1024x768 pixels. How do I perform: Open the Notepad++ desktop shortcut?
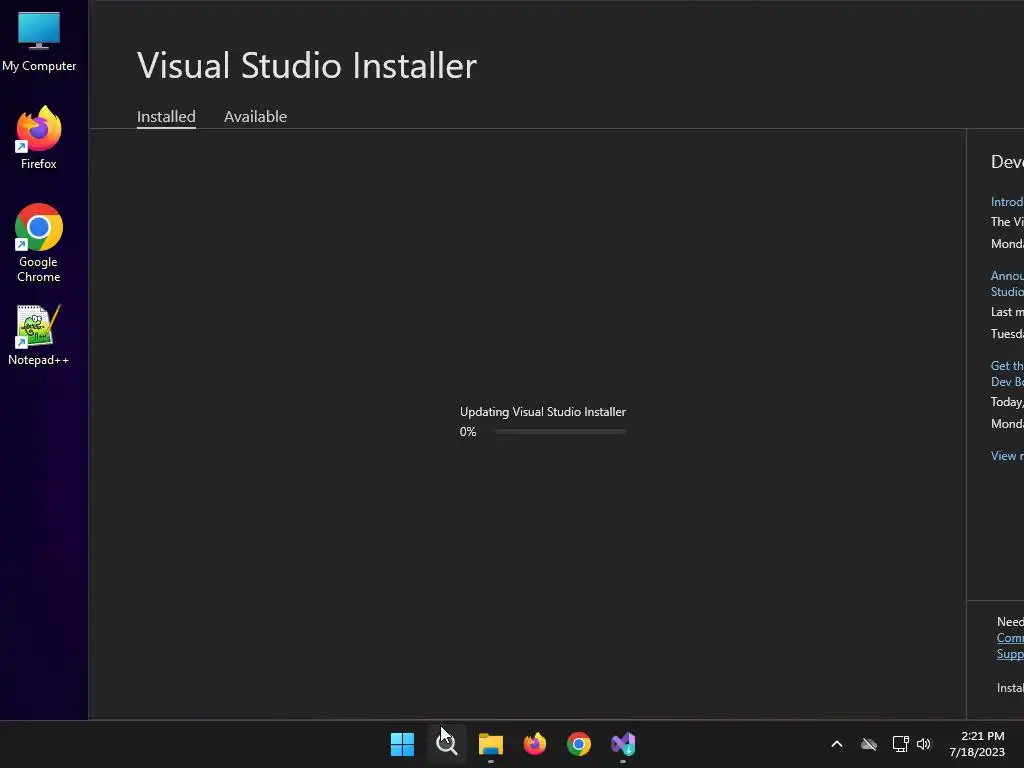click(x=39, y=334)
